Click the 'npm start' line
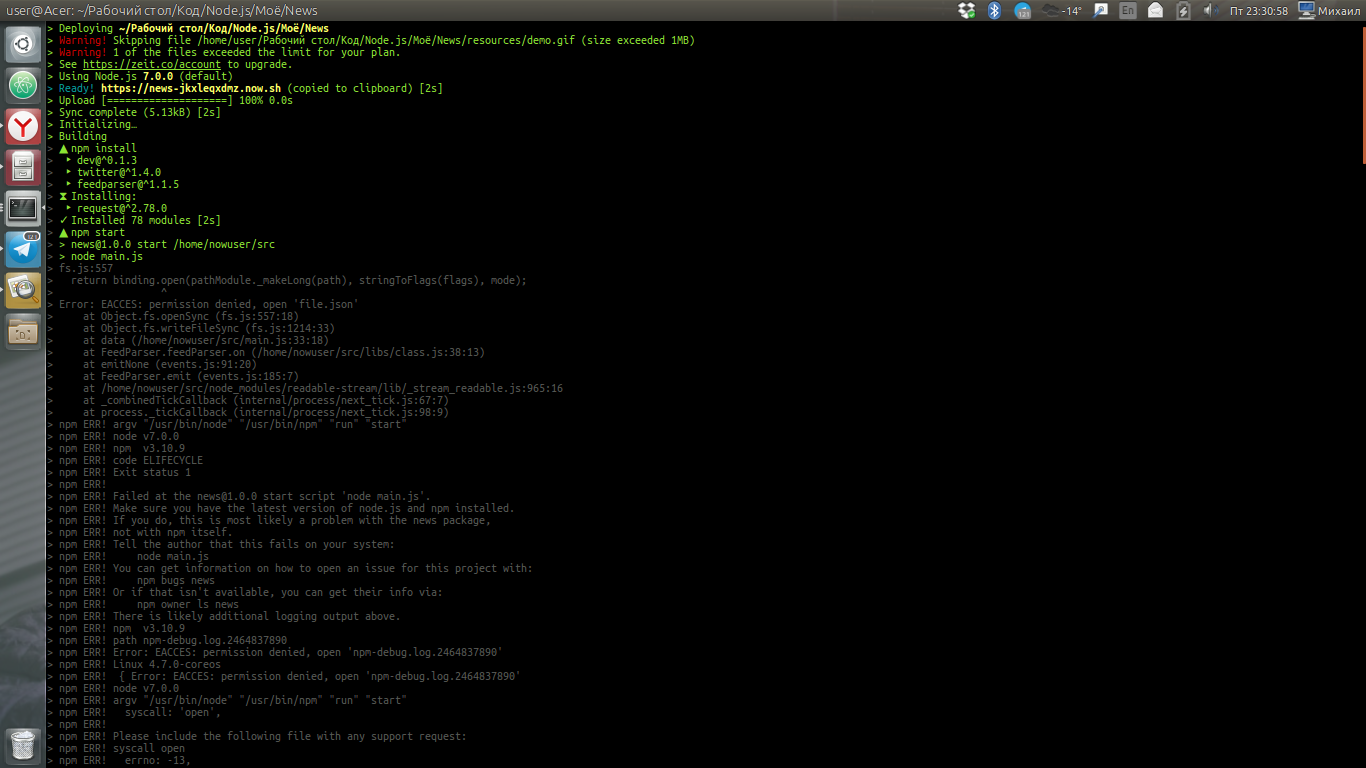Image resolution: width=1366 pixels, height=768 pixels. click(92, 232)
